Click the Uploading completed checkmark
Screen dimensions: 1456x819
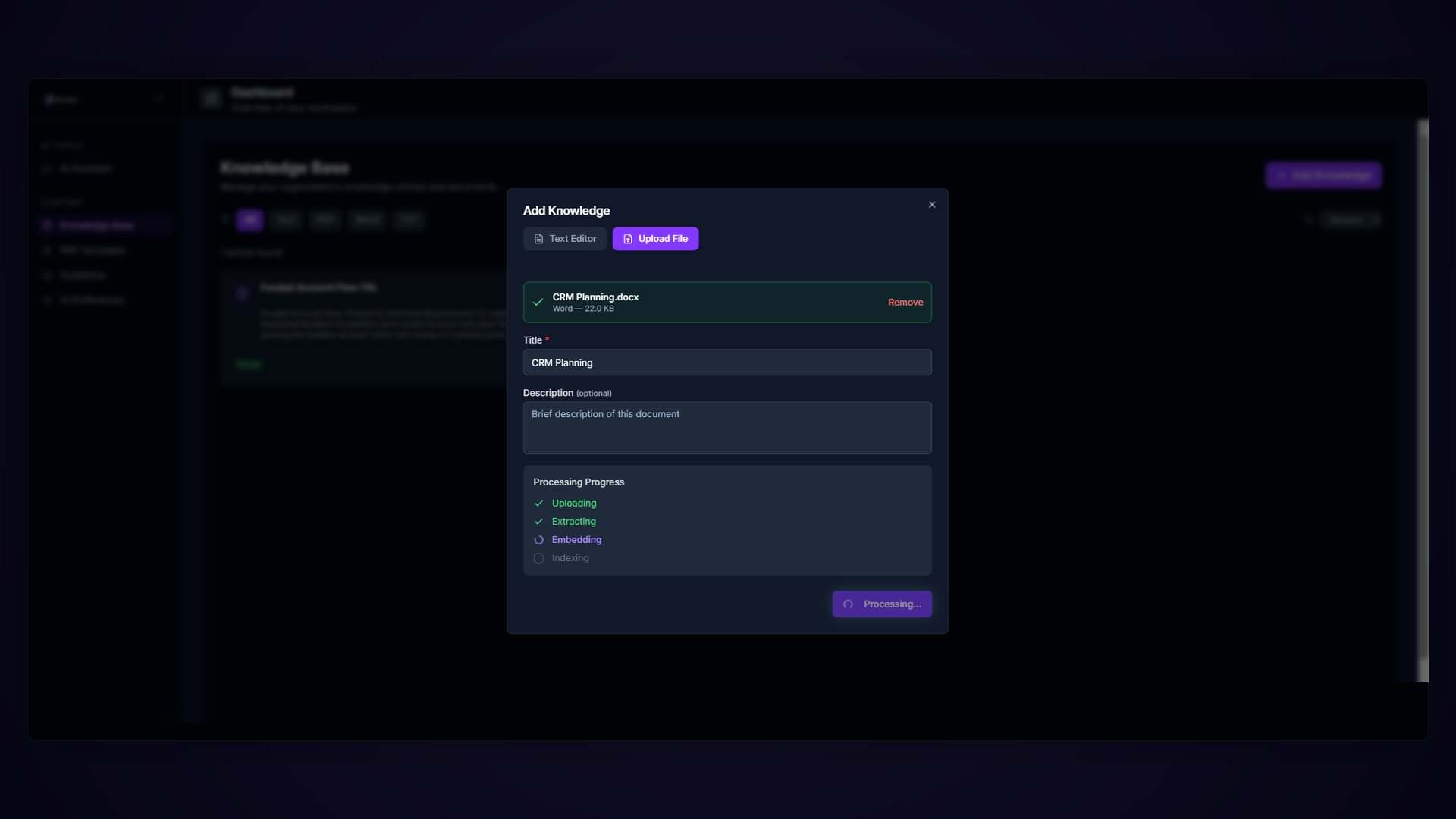click(x=538, y=503)
